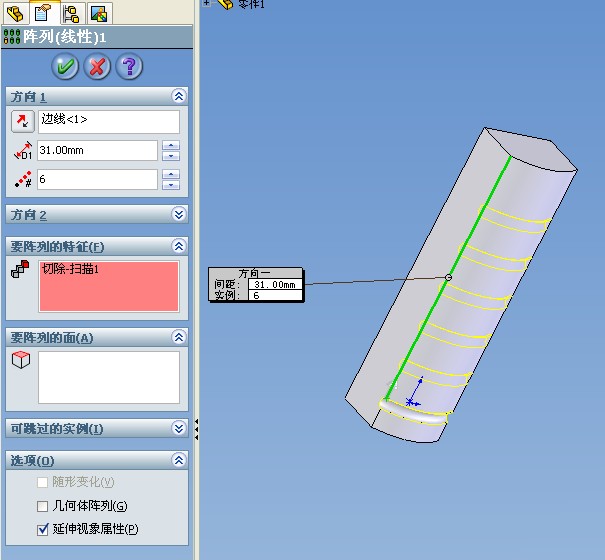Click the panel splitter collapse arrows
This screenshot has height=560, width=605.
click(196, 428)
